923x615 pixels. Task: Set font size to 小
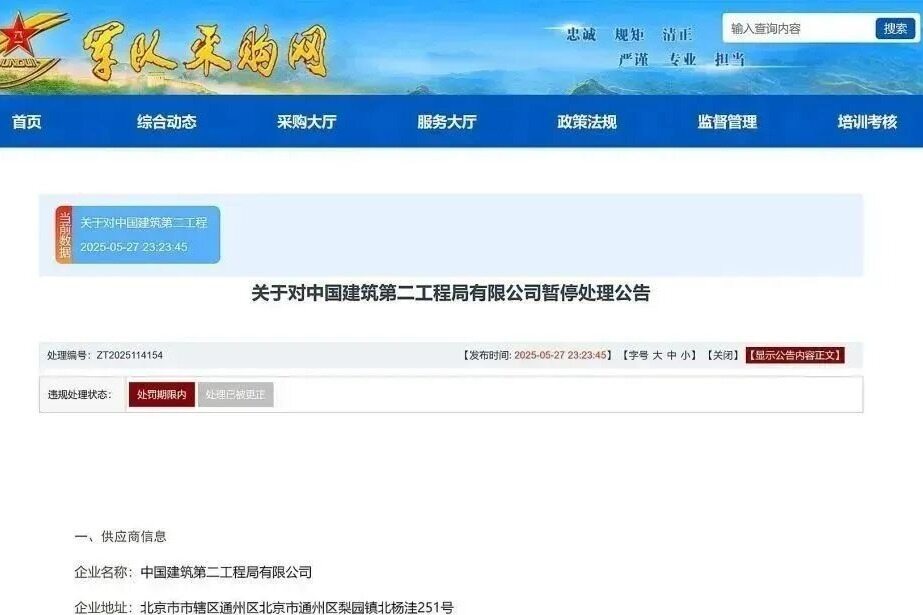click(x=686, y=355)
